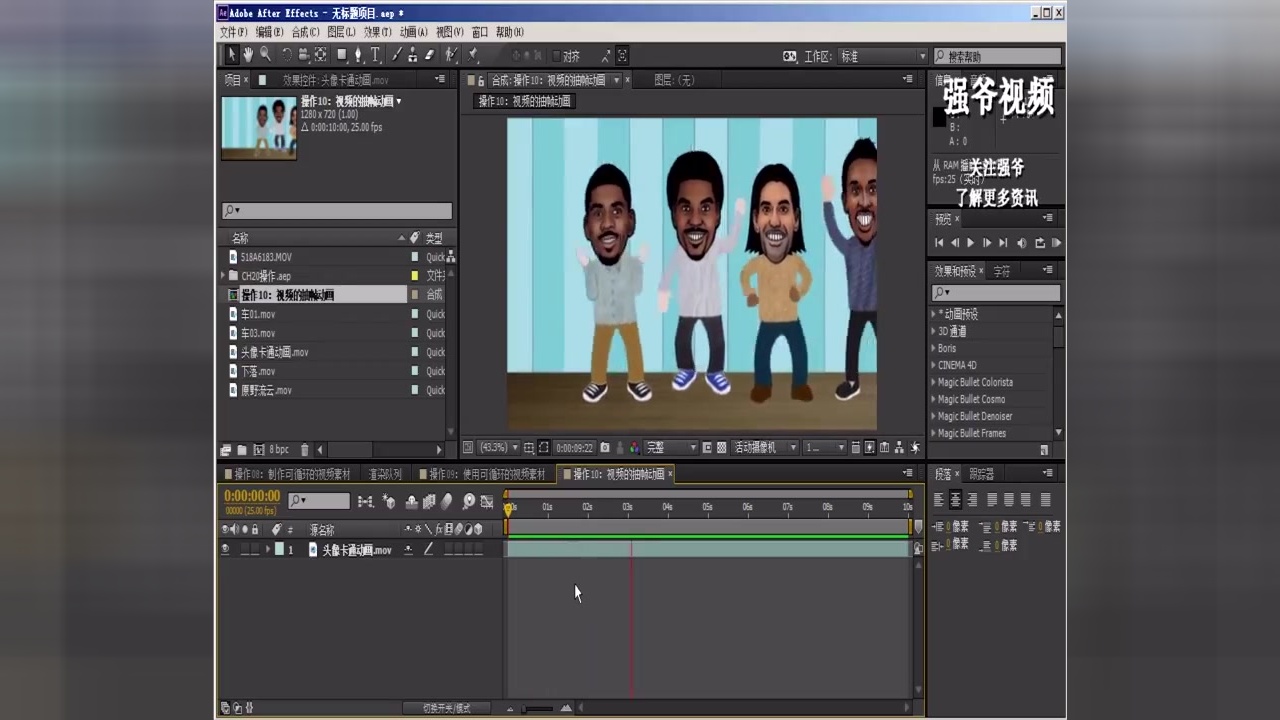The width and height of the screenshot is (1280, 720).
Task: Select the Pan Behind anchor tool
Action: (x=321, y=55)
